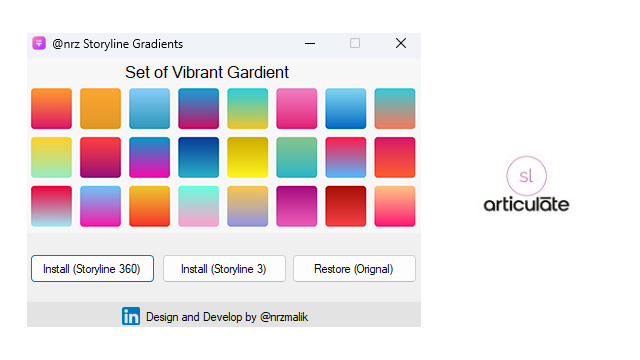Pick the green-to-teal gradient swatch
Image resolution: width=640 pixels, height=360 pixels.
297,158
